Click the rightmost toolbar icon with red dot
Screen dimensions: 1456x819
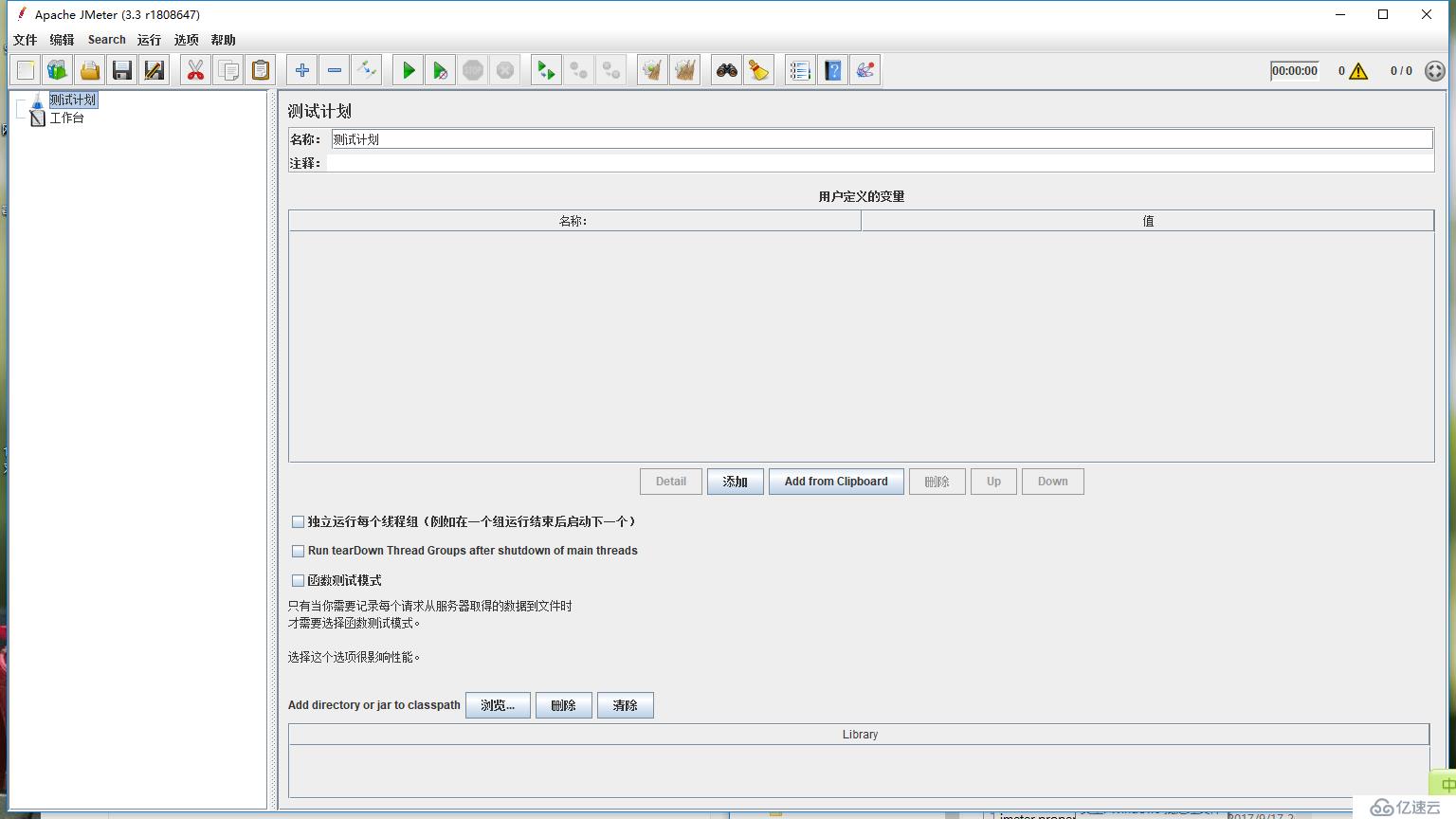coord(864,70)
